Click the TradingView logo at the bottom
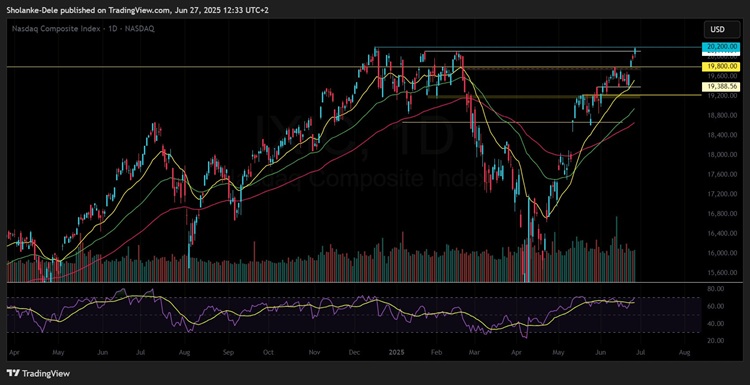The height and width of the screenshot is (385, 750). (x=38, y=374)
